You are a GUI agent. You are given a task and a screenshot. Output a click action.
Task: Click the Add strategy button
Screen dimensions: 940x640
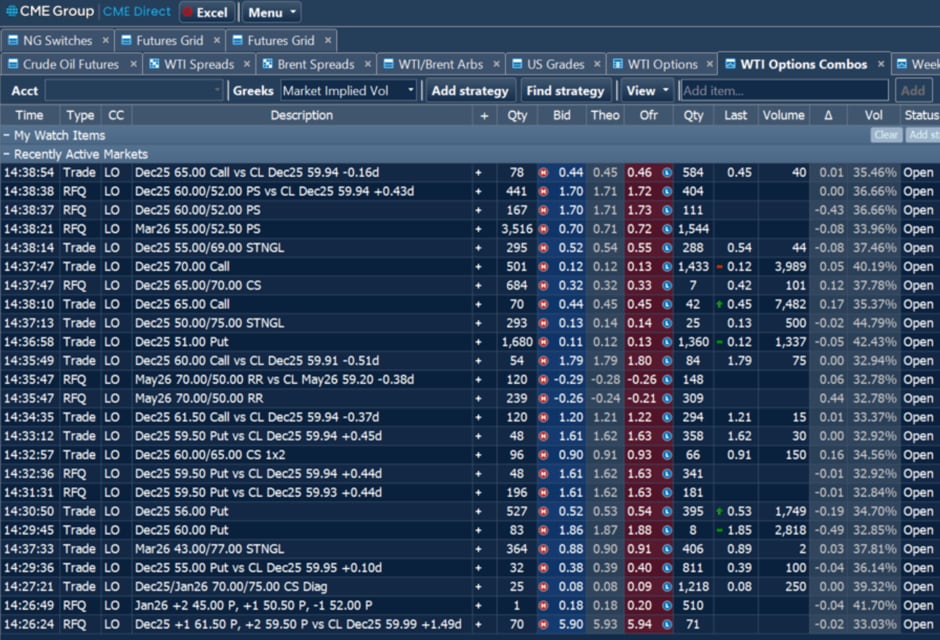click(x=470, y=91)
